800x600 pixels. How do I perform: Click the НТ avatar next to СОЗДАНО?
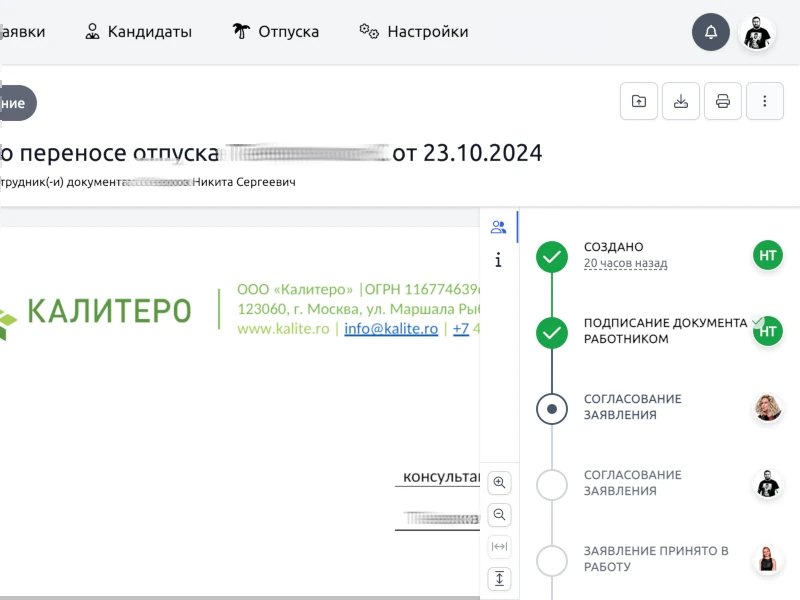point(767,255)
